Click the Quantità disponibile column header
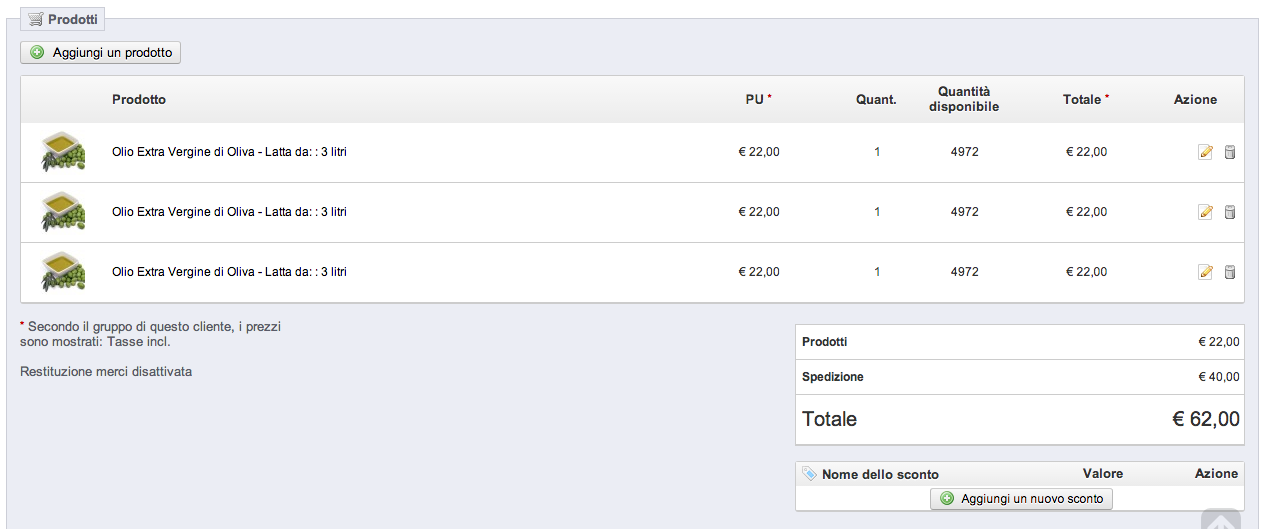This screenshot has width=1267, height=529. point(964,99)
